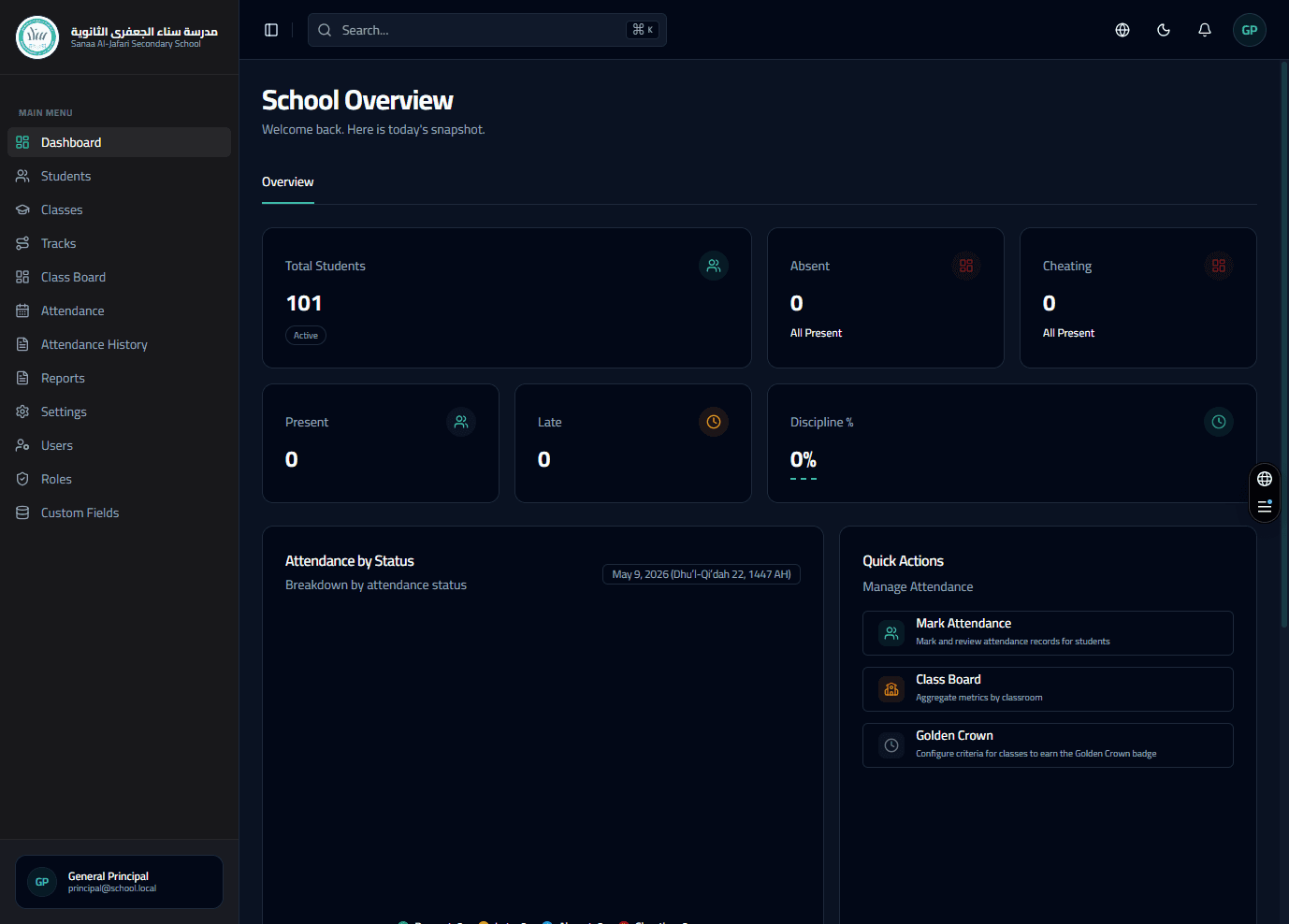Click the '0%' discipline value
Viewport: 1289px width, 924px height.
tap(804, 459)
